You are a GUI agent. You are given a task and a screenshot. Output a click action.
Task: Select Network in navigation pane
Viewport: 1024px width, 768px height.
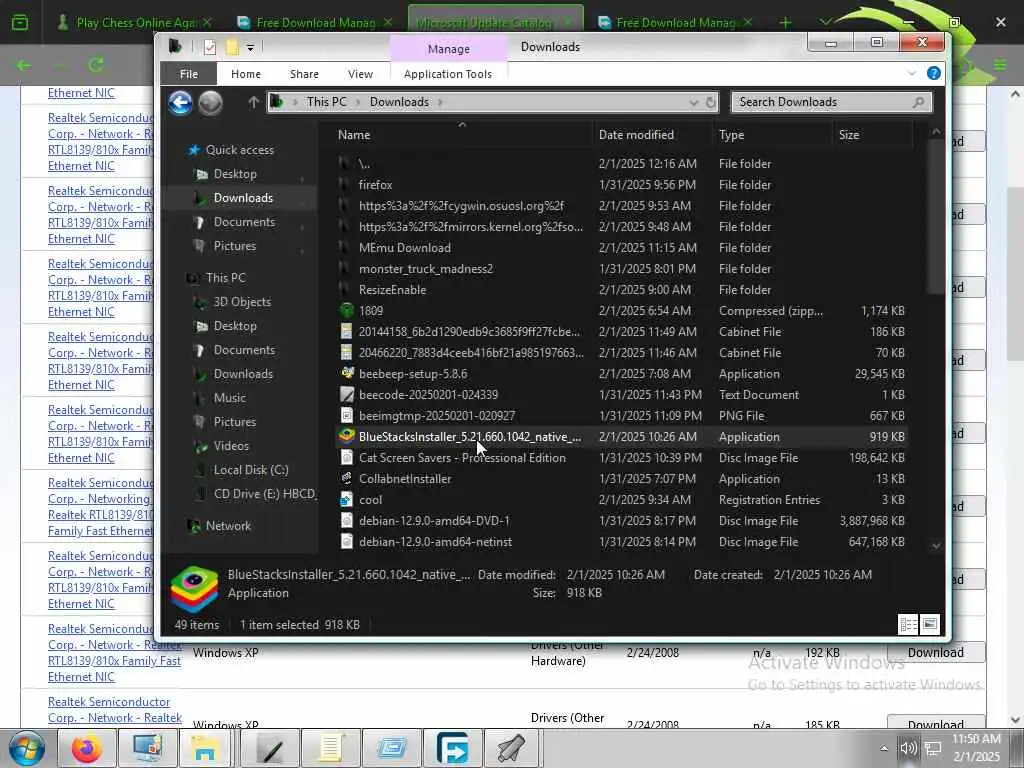(x=228, y=526)
